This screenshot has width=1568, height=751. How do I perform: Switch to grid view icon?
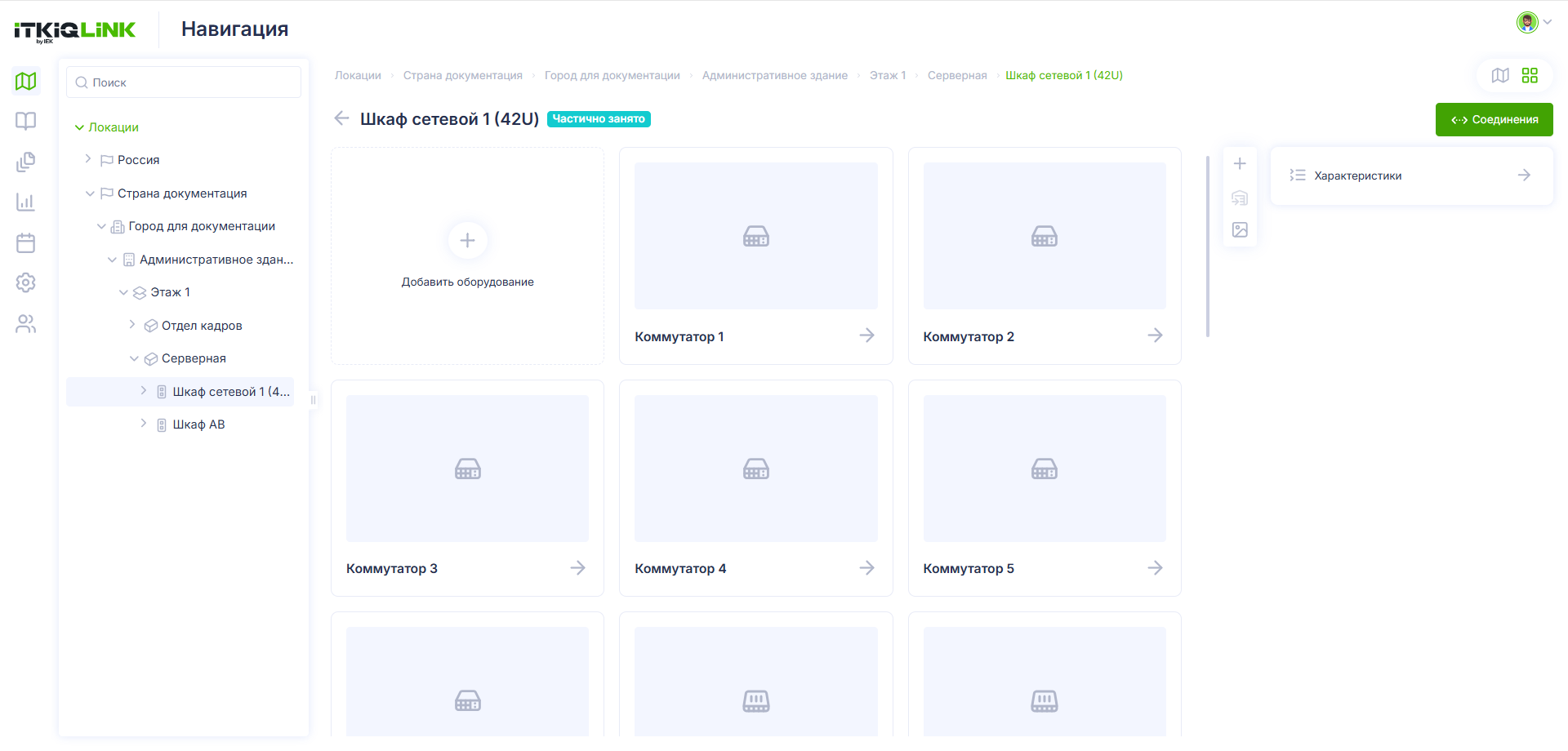point(1530,75)
